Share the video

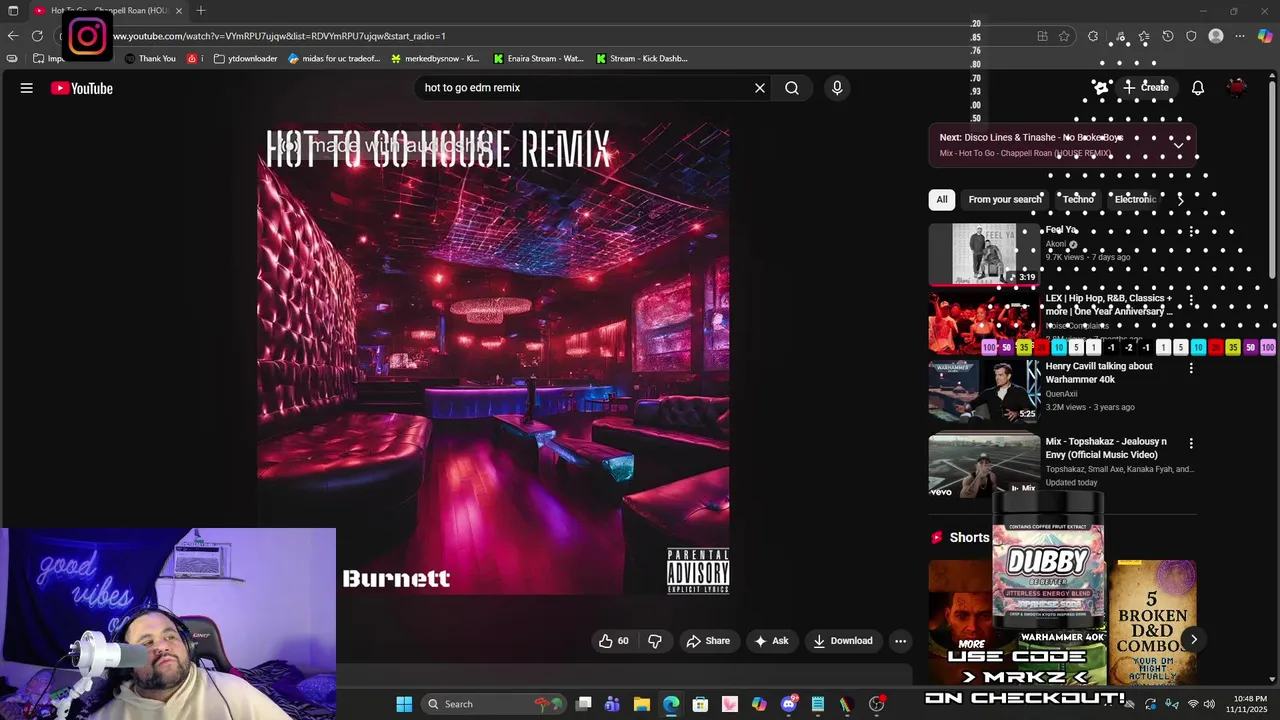coord(708,641)
